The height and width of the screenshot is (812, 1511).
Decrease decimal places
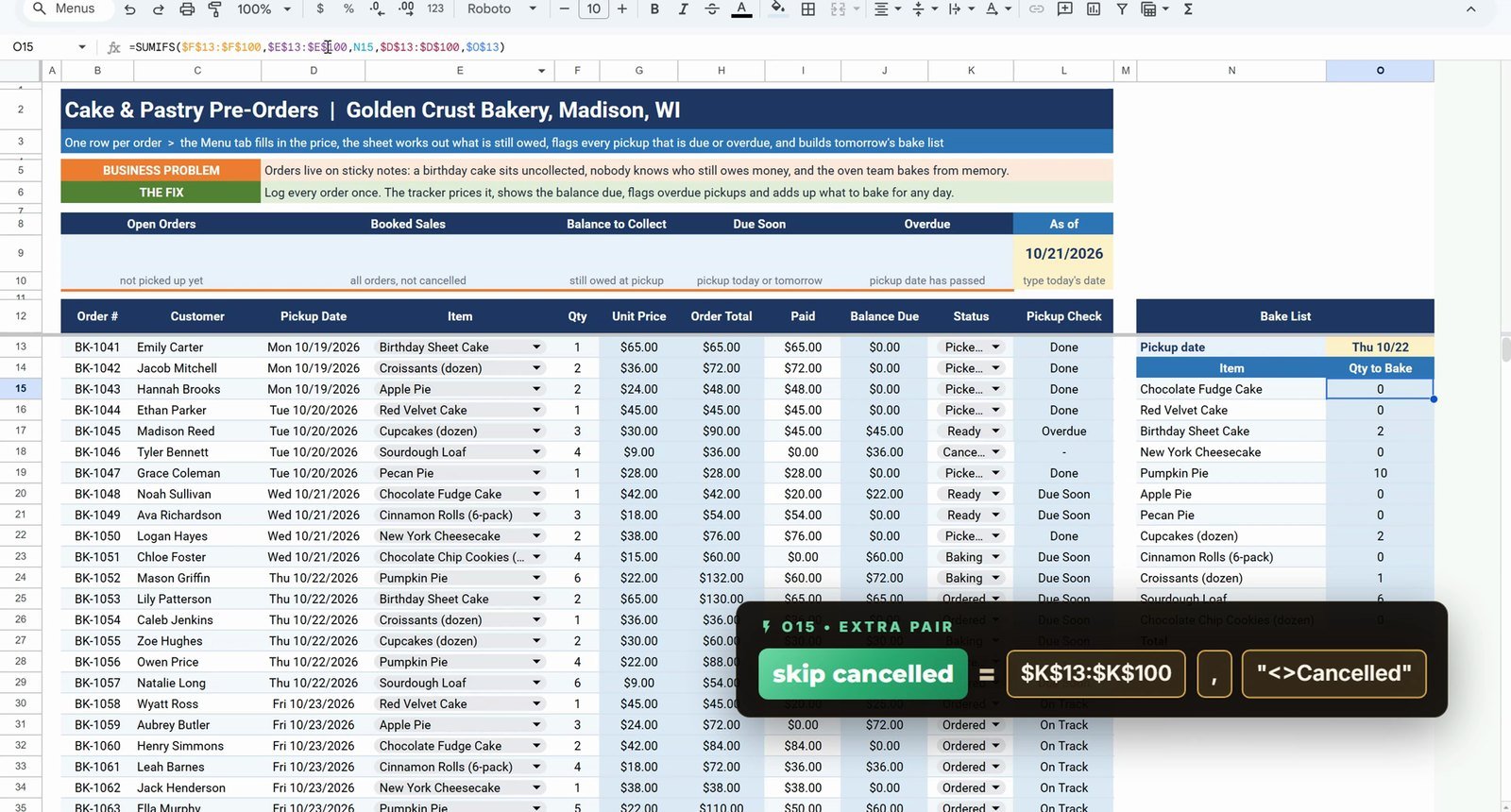click(x=378, y=9)
